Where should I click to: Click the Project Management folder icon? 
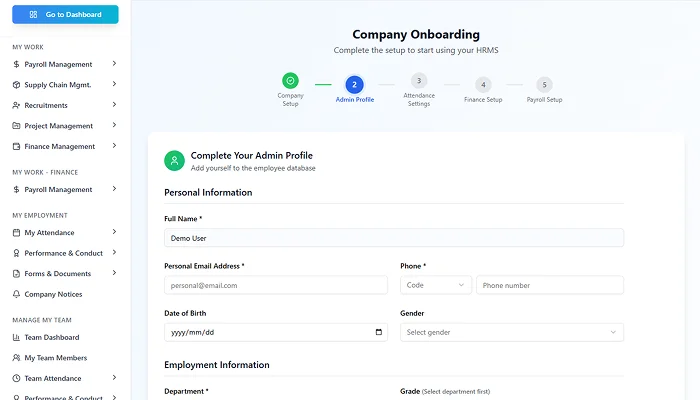pos(16,126)
